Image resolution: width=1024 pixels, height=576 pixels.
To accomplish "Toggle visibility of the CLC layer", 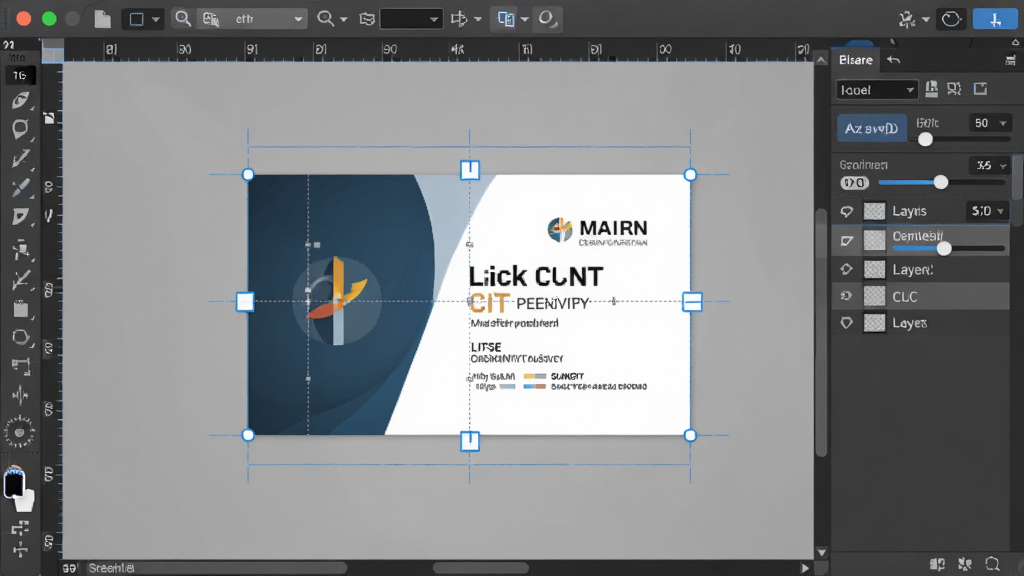I will 846,296.
